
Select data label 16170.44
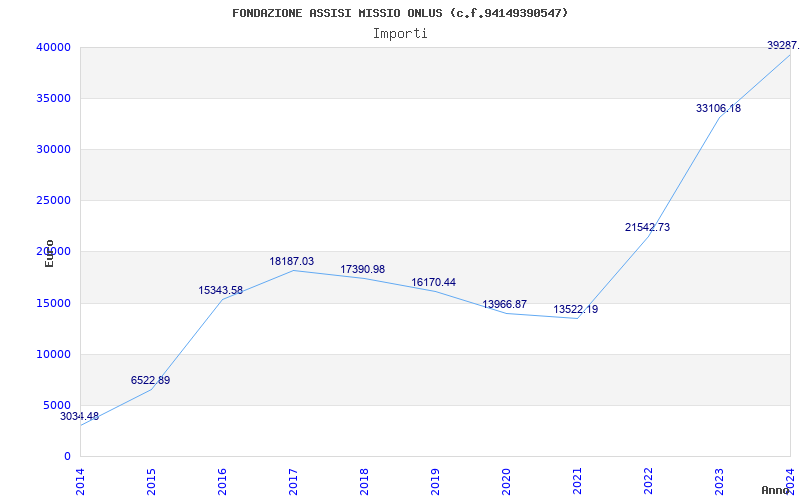(434, 282)
